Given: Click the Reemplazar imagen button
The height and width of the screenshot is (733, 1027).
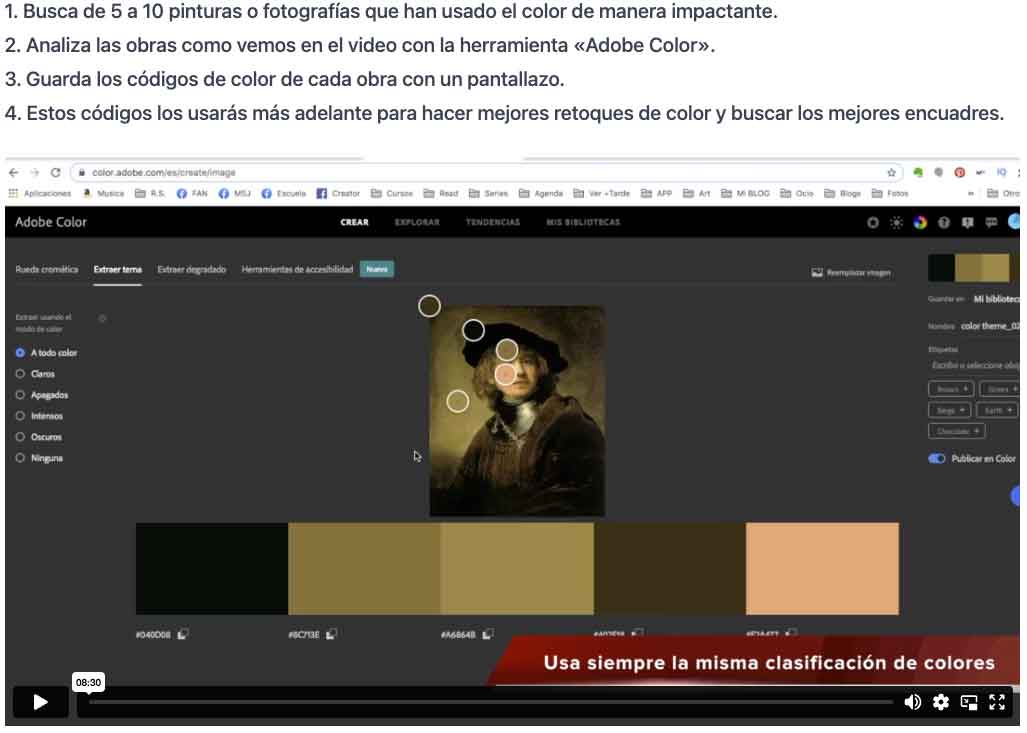Looking at the screenshot, I should click(x=851, y=273).
